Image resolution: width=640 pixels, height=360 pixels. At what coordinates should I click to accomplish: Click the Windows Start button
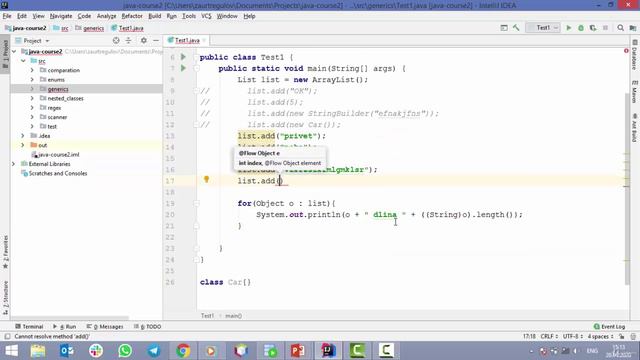(x=11, y=351)
